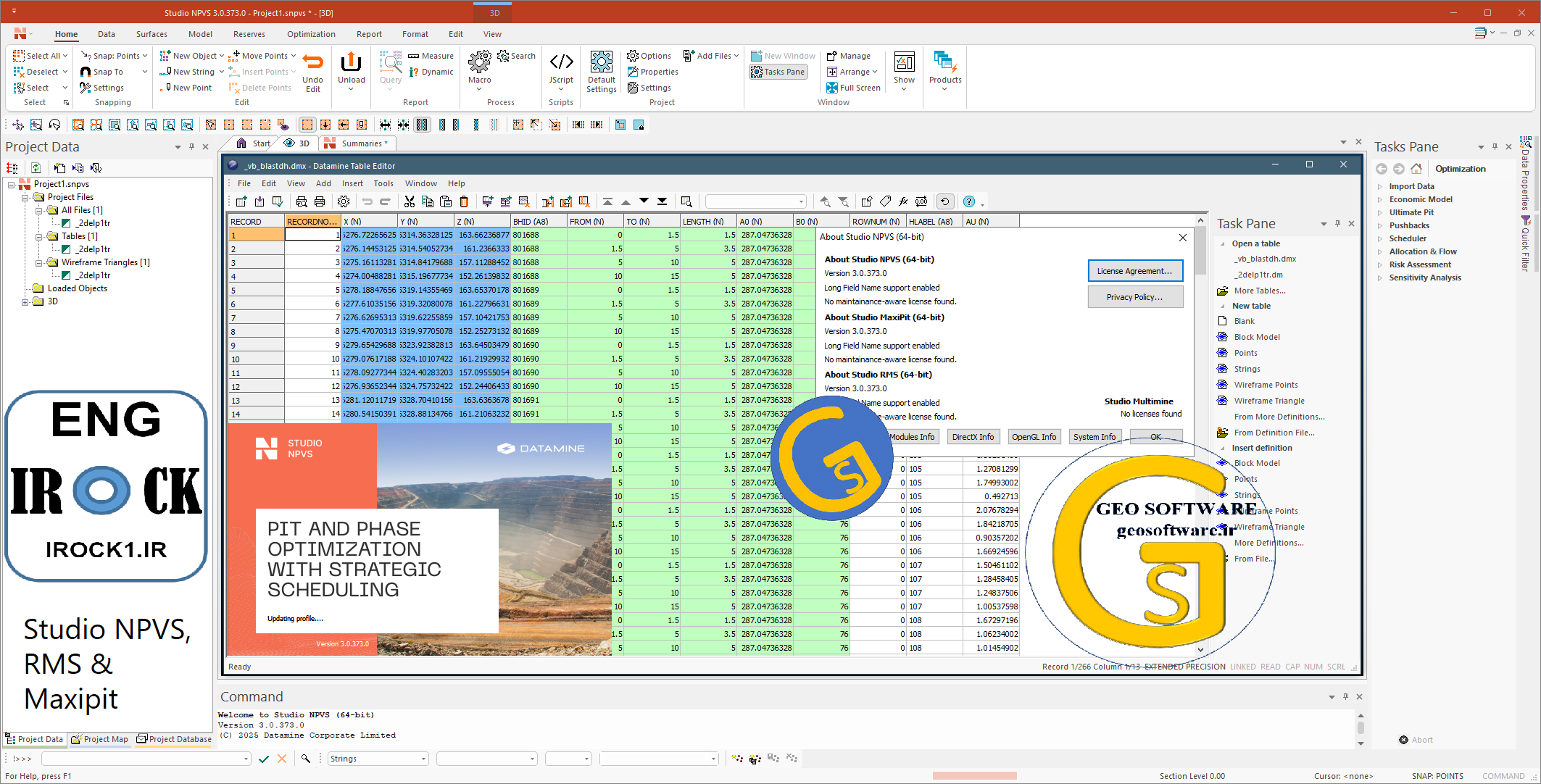This screenshot has width=1541, height=784.
Task: Open the Add Files dropdown
Action: [711, 56]
